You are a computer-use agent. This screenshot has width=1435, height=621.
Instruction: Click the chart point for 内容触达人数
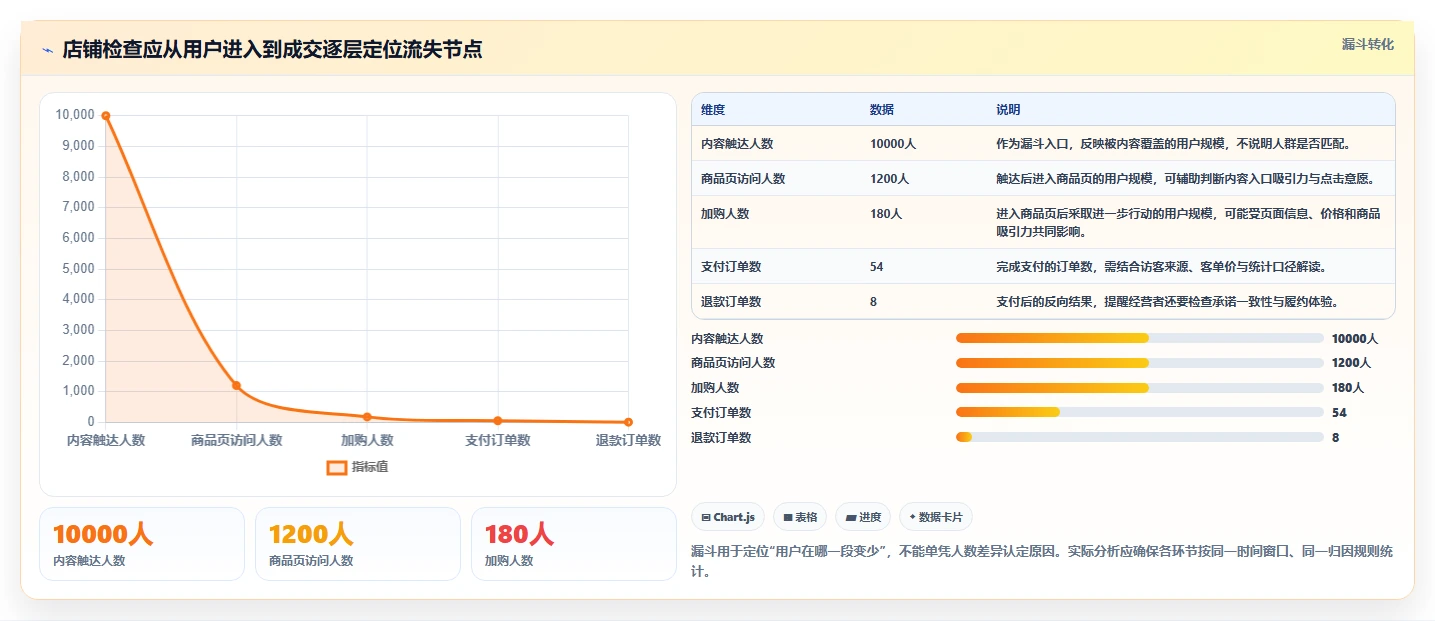coord(106,116)
